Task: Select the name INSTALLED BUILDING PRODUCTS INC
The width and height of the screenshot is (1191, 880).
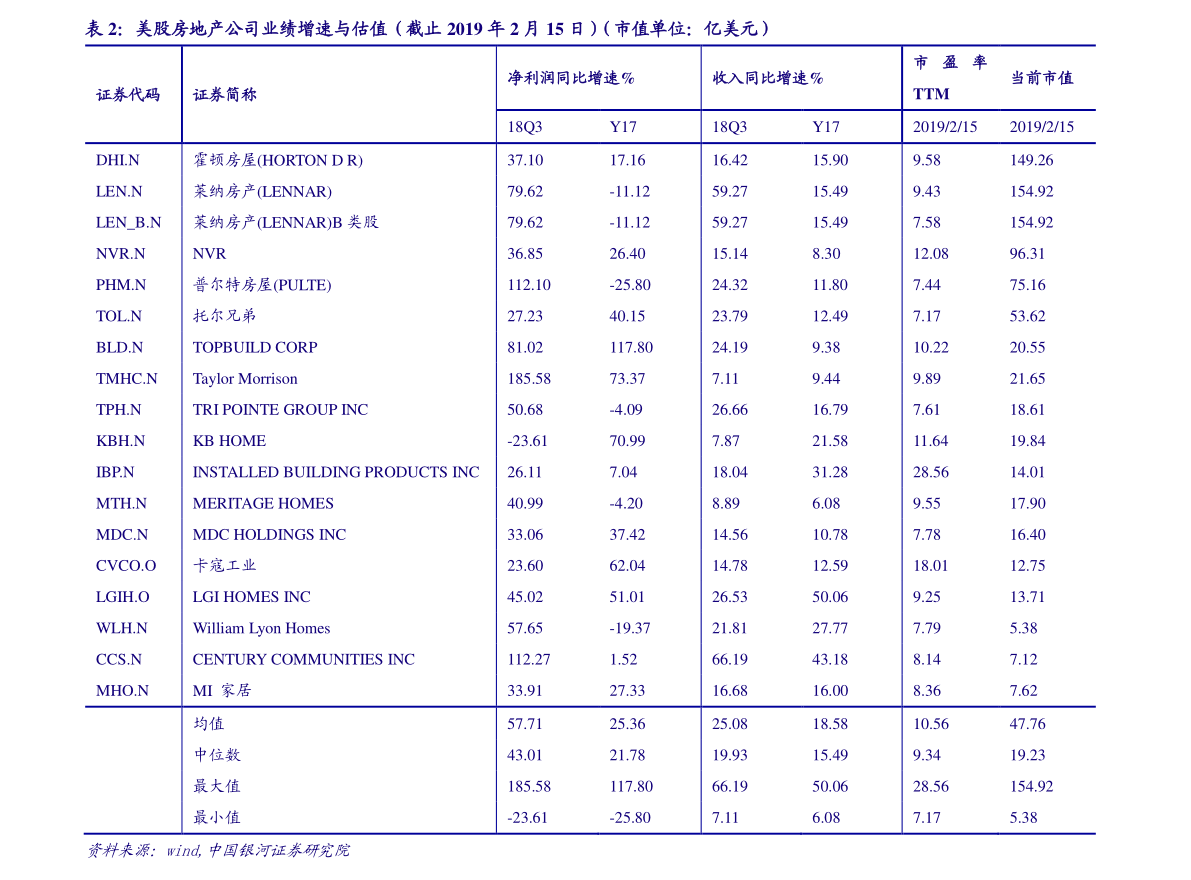Action: click(336, 472)
